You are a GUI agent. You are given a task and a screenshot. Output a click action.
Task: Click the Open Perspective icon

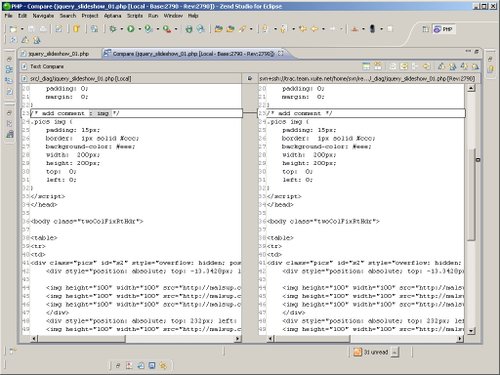point(425,29)
